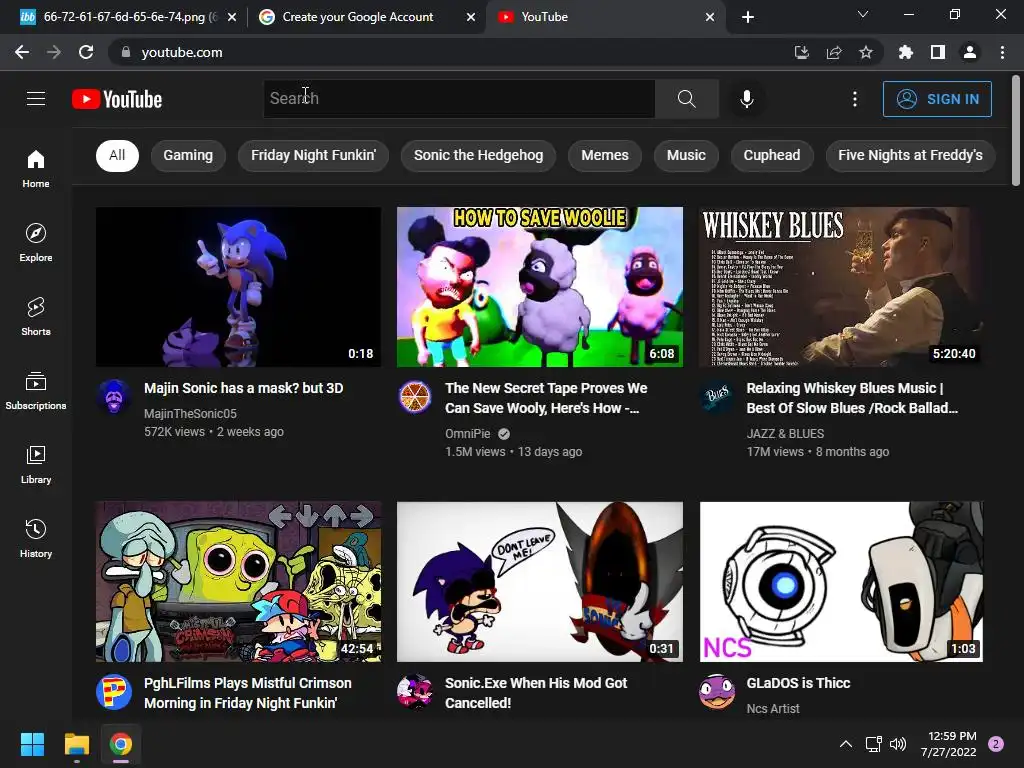Open YouTube settings three-dot menu
The image size is (1024, 768).
855,99
